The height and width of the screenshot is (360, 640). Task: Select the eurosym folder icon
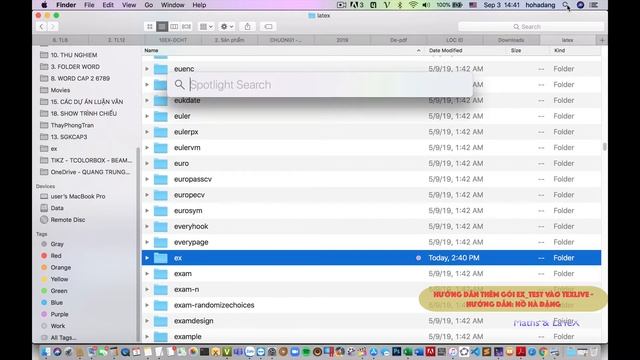[160, 211]
